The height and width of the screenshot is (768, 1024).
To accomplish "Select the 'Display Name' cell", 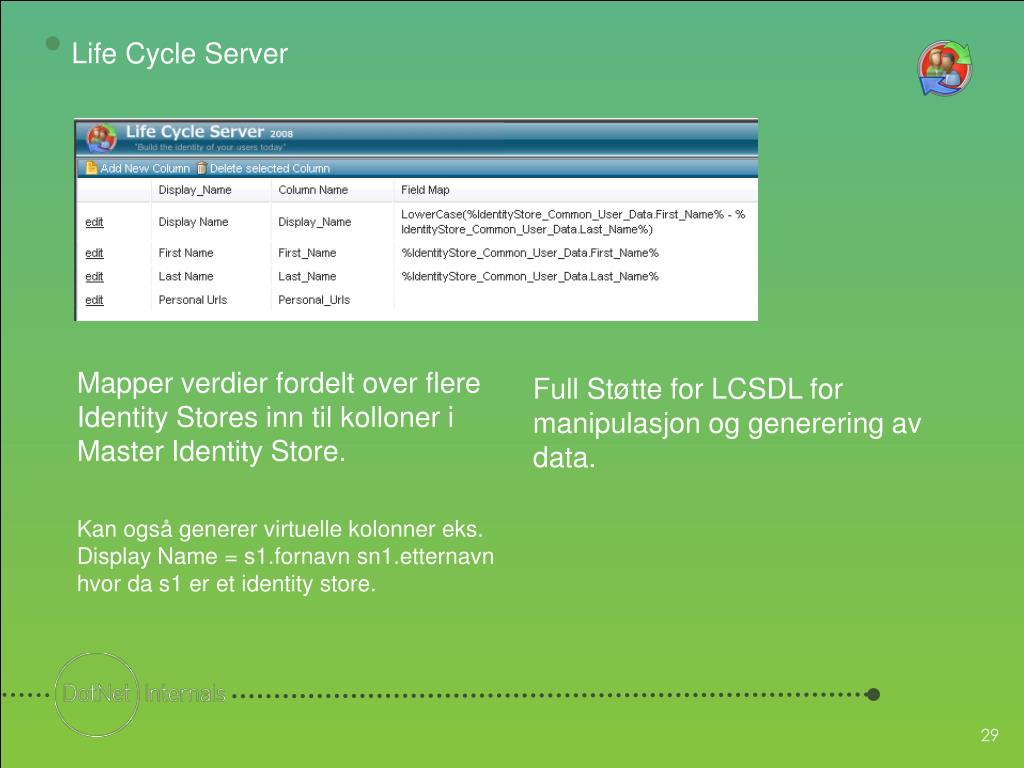I will pyautogui.click(x=193, y=222).
